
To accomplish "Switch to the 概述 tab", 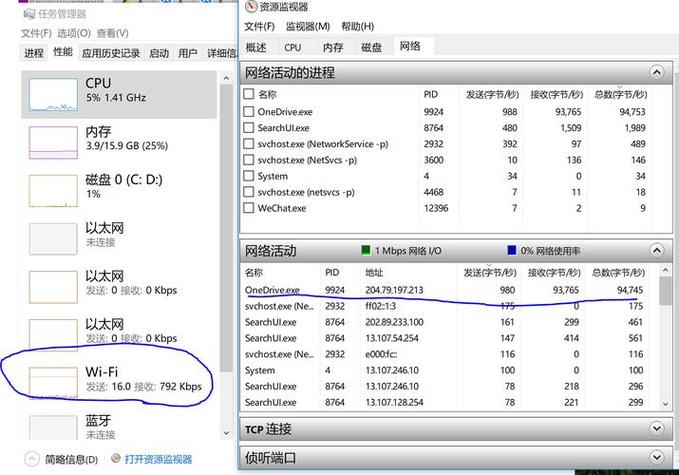I will point(256,47).
